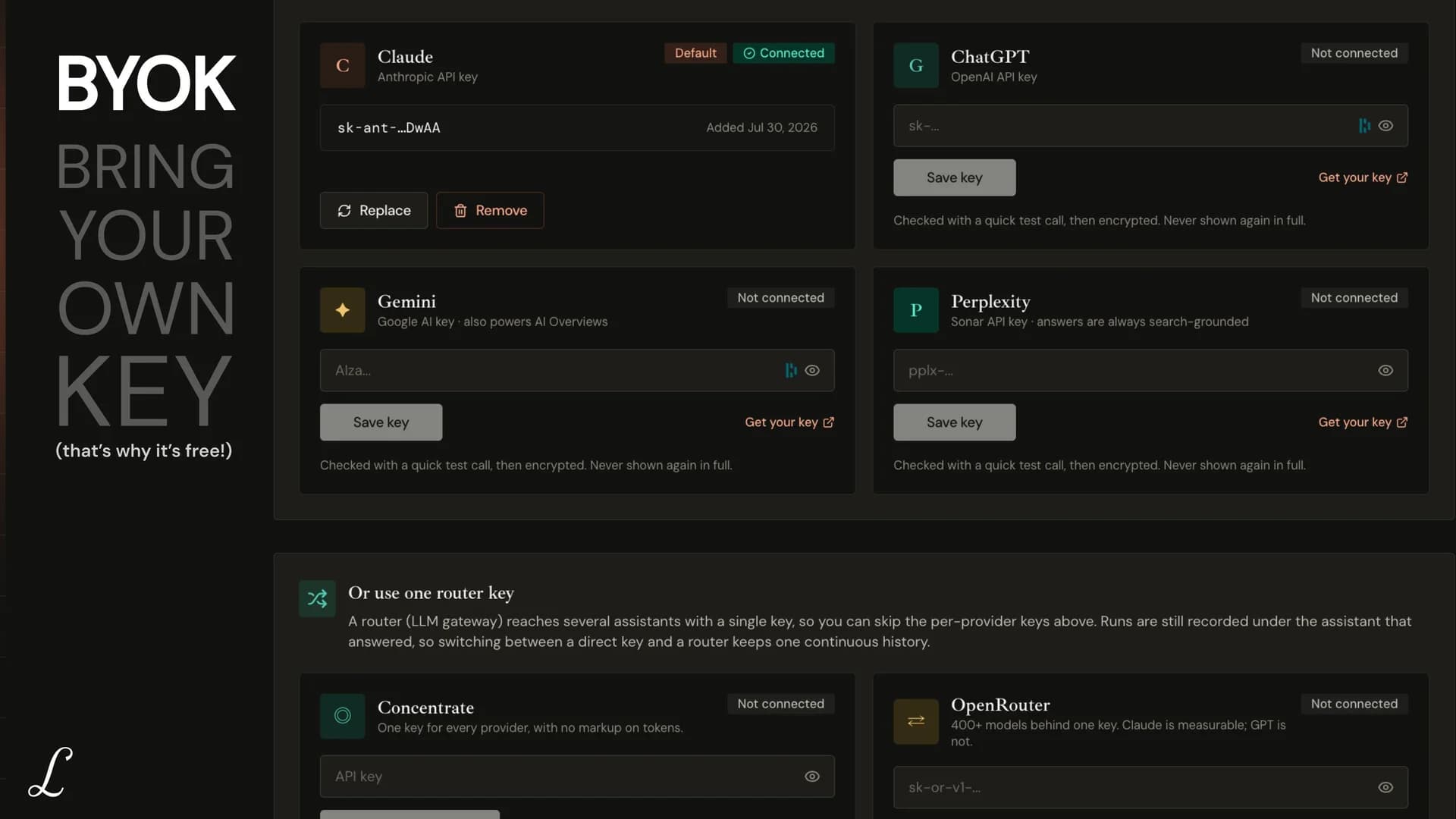The height and width of the screenshot is (819, 1456).
Task: Focus the Gemini AIza... key field
Action: (x=577, y=370)
